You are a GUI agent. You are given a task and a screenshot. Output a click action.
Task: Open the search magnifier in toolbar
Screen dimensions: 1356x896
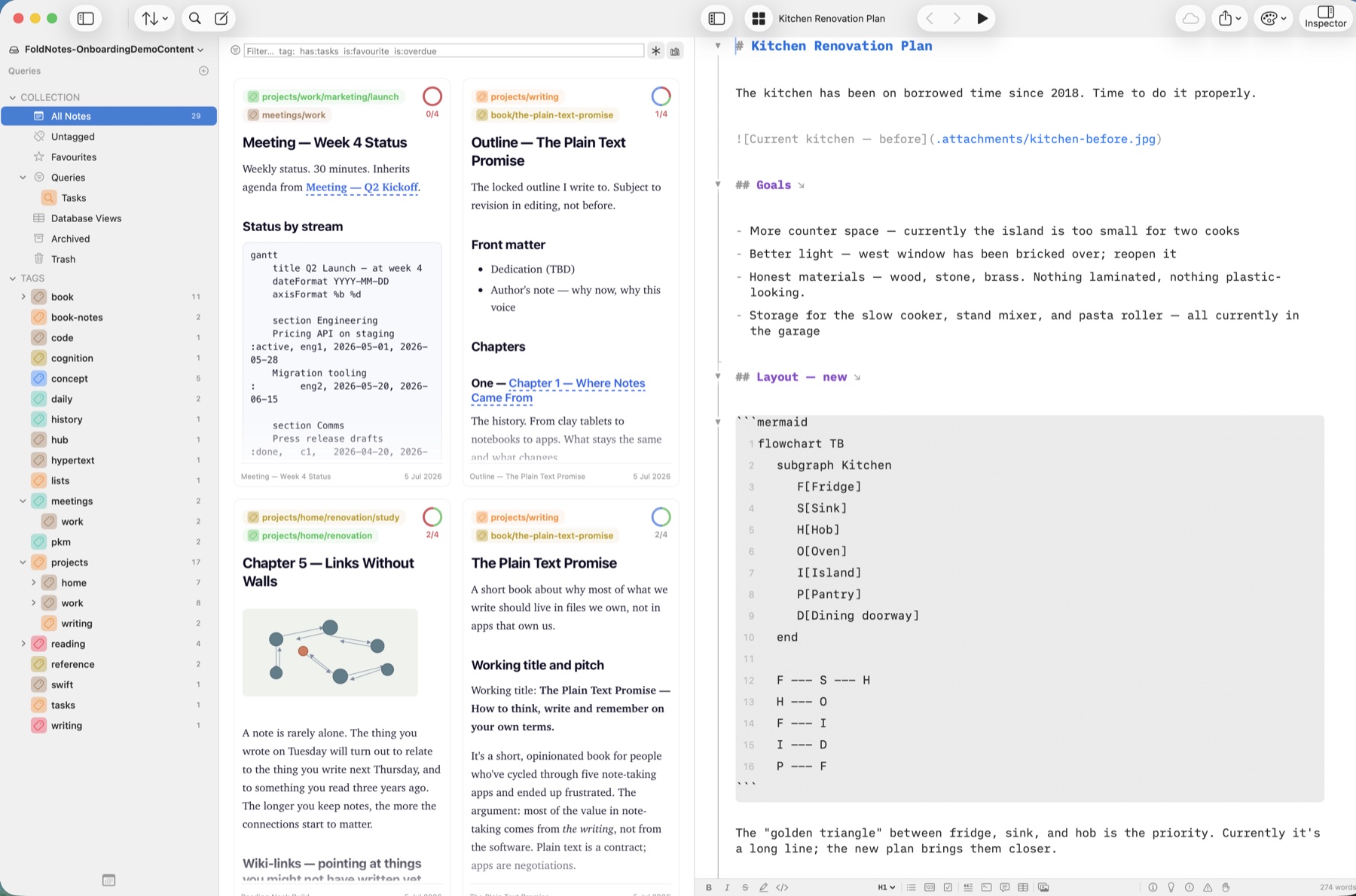(195, 19)
